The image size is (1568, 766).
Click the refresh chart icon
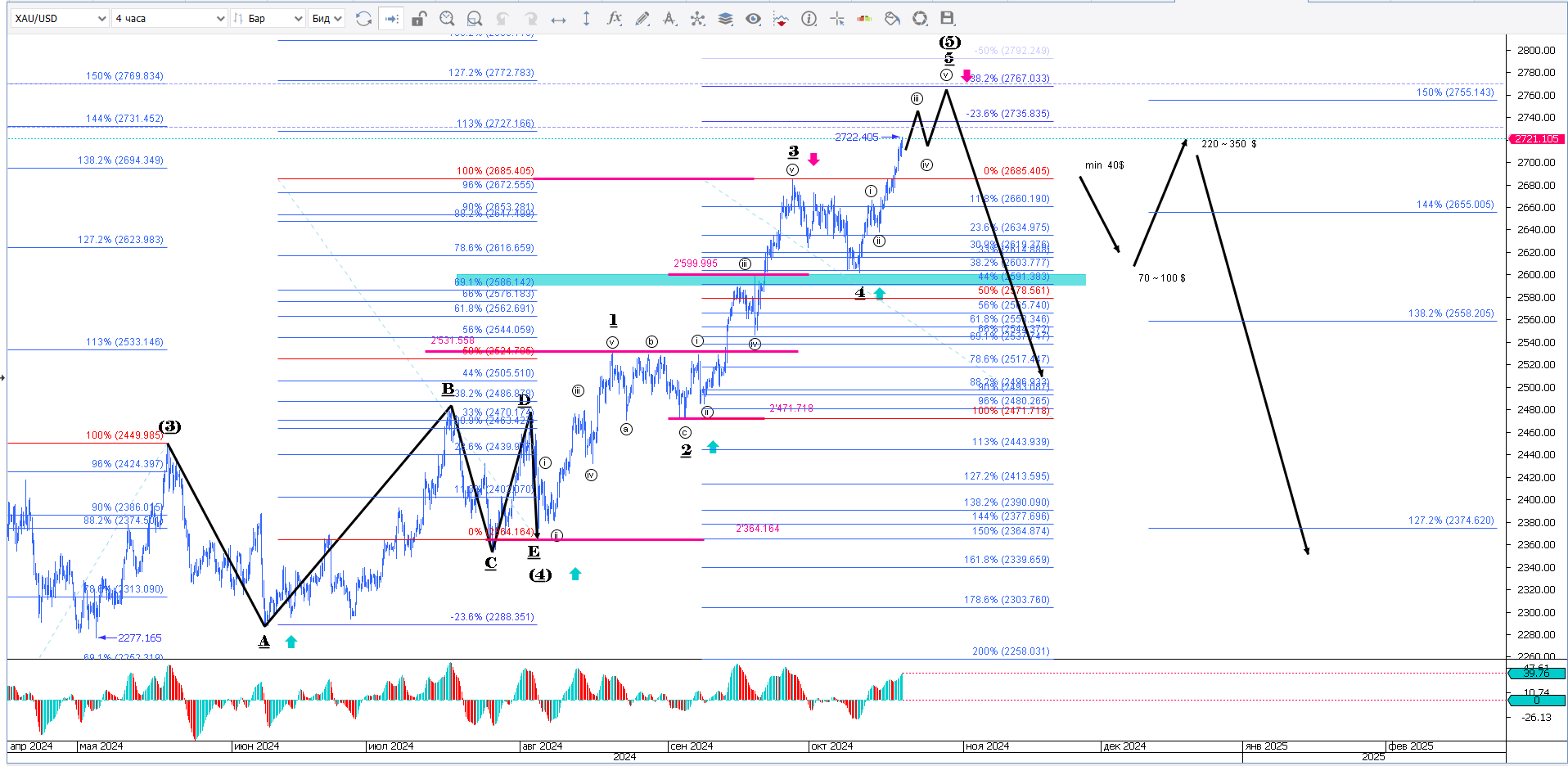(364, 18)
